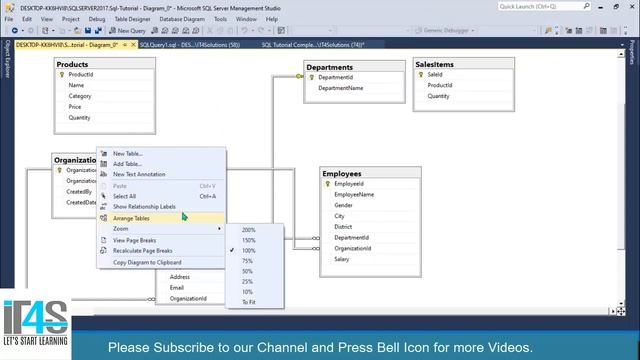Click the navigate backward toolbar icon
This screenshot has height=360, width=640.
[x=15, y=31]
